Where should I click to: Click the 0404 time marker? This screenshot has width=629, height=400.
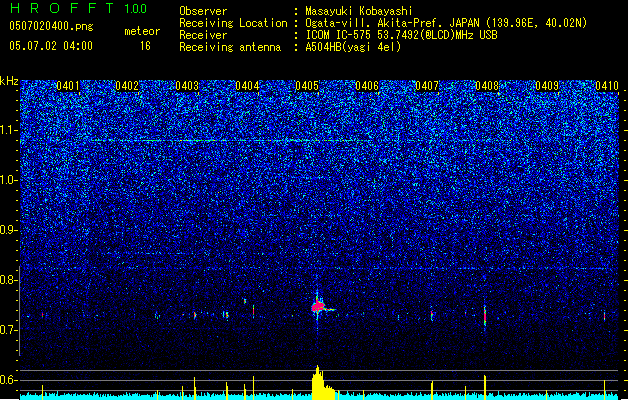click(247, 85)
